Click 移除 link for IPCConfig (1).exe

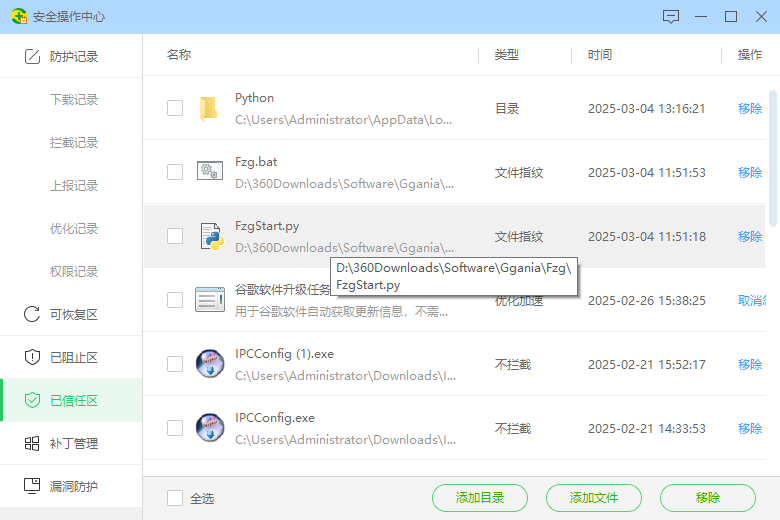[x=750, y=364]
